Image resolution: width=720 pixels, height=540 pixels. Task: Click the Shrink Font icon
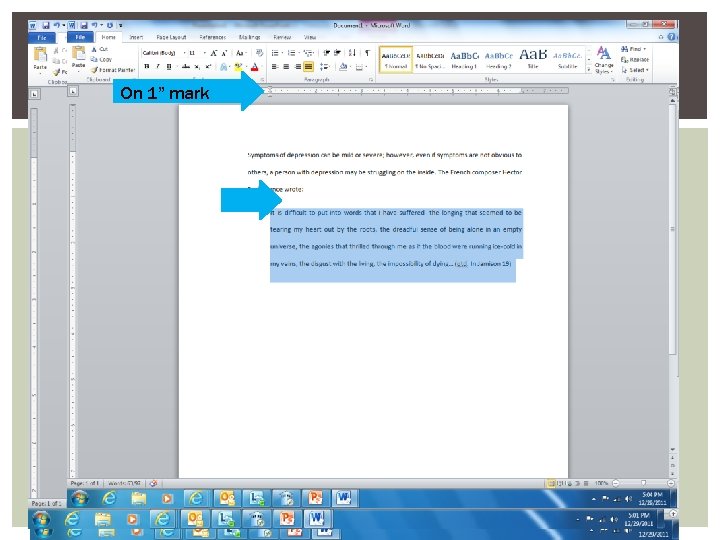[x=224, y=53]
